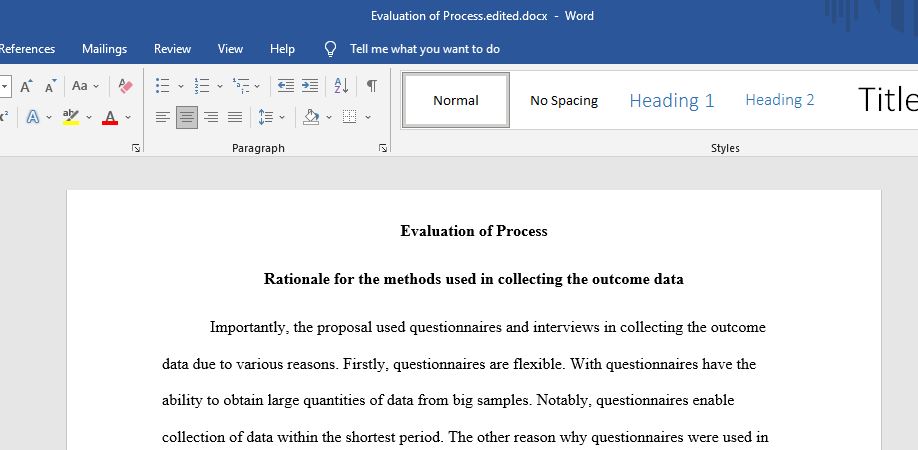Apply the Heading 1 style
Viewport: 918px width, 450px height.
pyautogui.click(x=672, y=101)
